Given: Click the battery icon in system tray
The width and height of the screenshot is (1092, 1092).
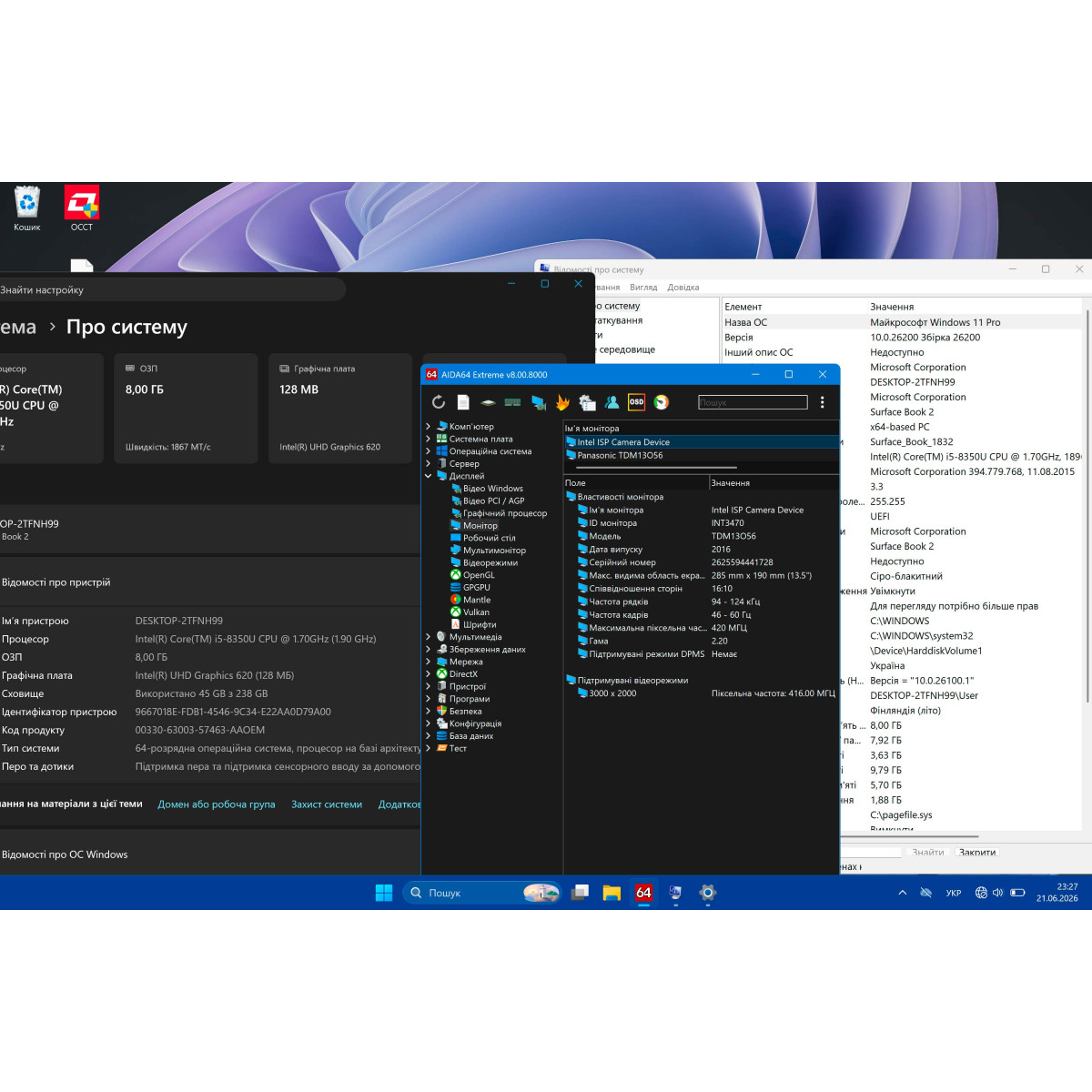Looking at the screenshot, I should pyautogui.click(x=1017, y=893).
